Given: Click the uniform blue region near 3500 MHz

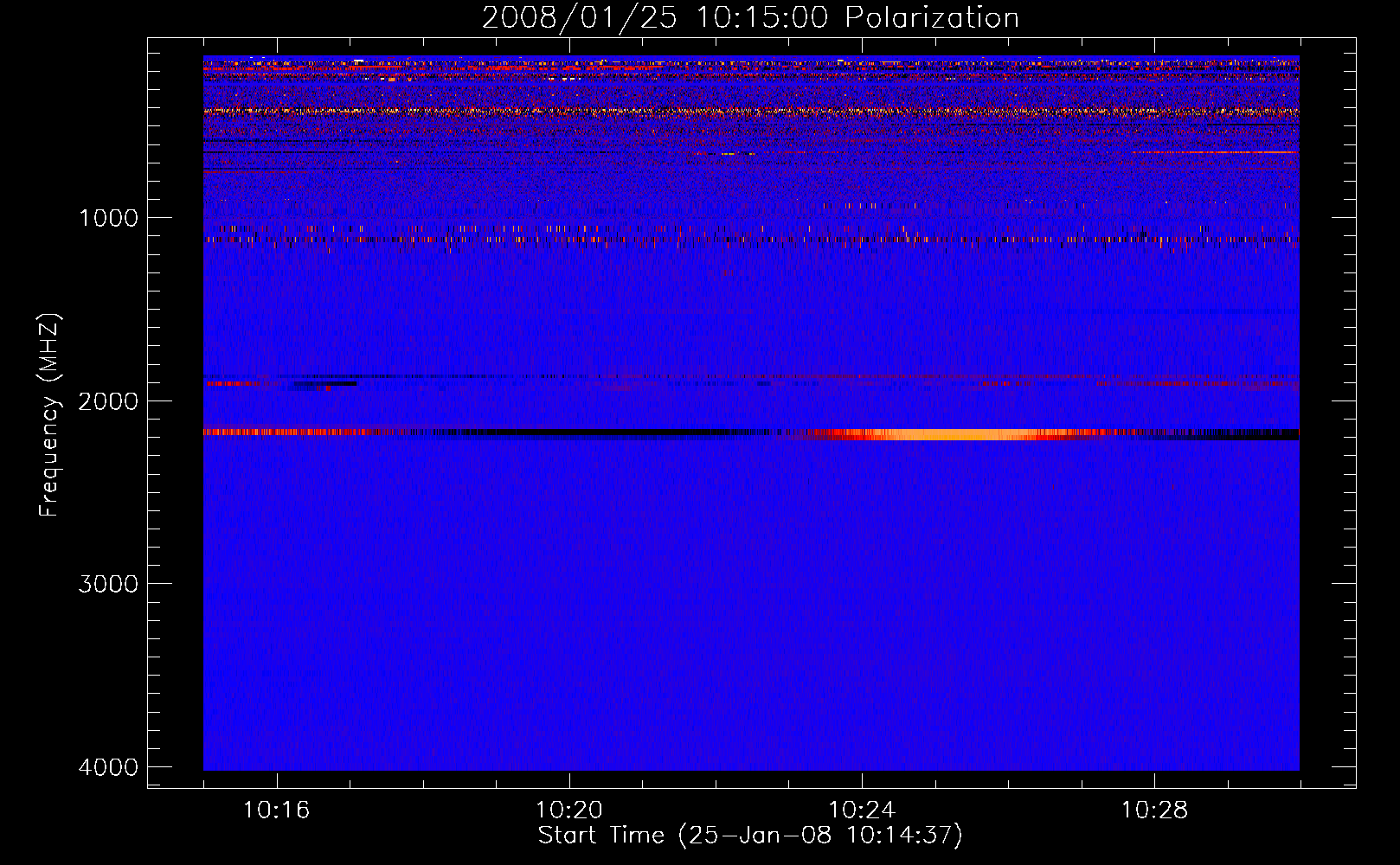Looking at the screenshot, I should 744,675.
